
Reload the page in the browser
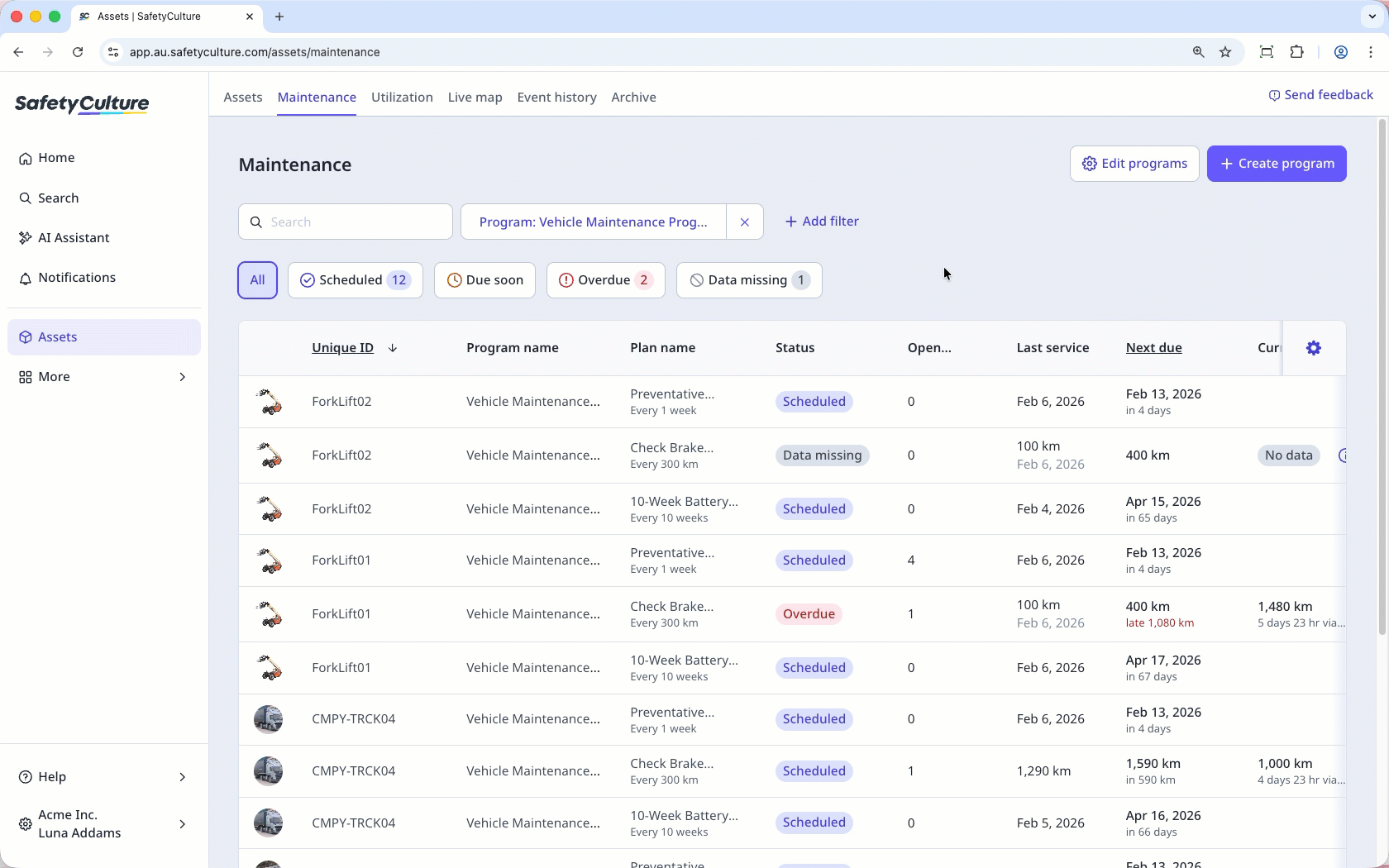pos(78,52)
